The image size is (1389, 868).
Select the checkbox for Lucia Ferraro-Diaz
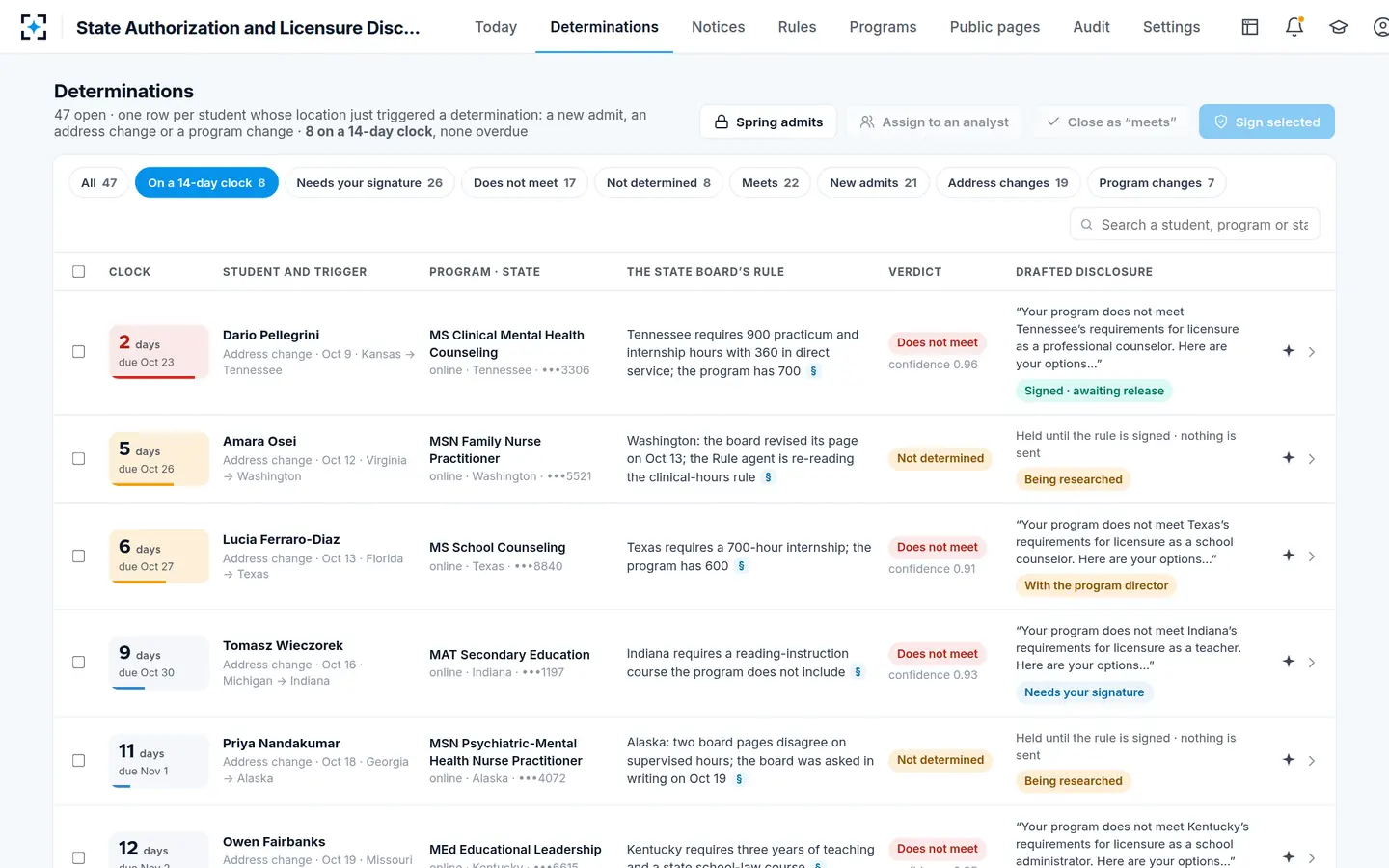79,556
